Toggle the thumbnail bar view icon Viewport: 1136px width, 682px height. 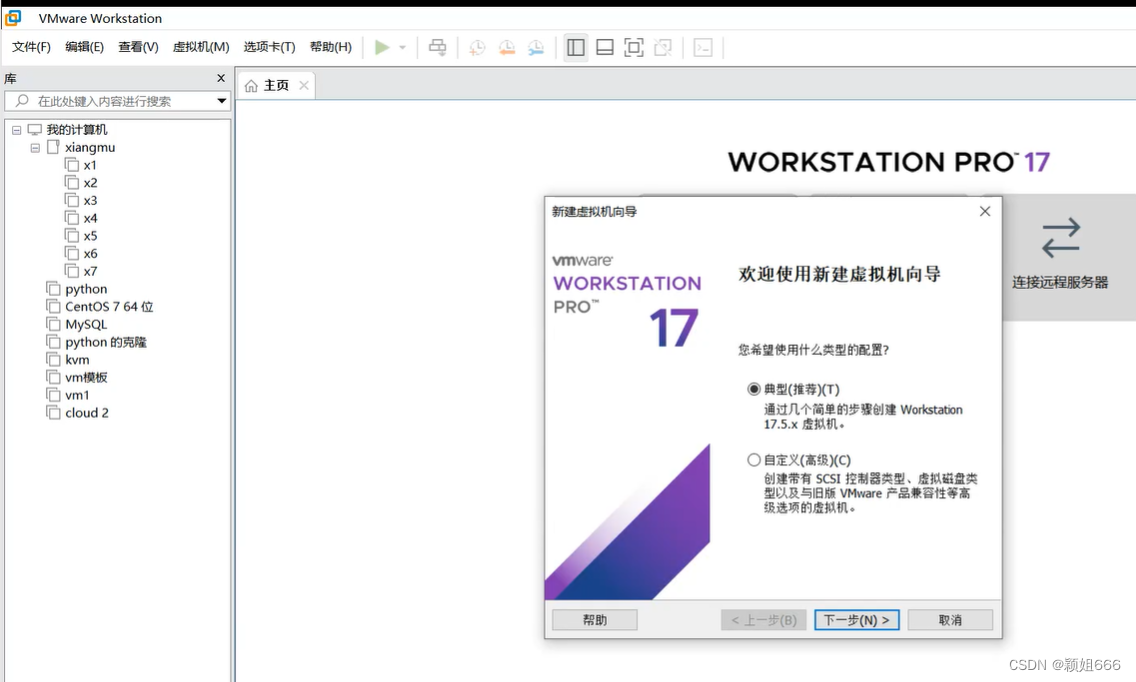(605, 48)
